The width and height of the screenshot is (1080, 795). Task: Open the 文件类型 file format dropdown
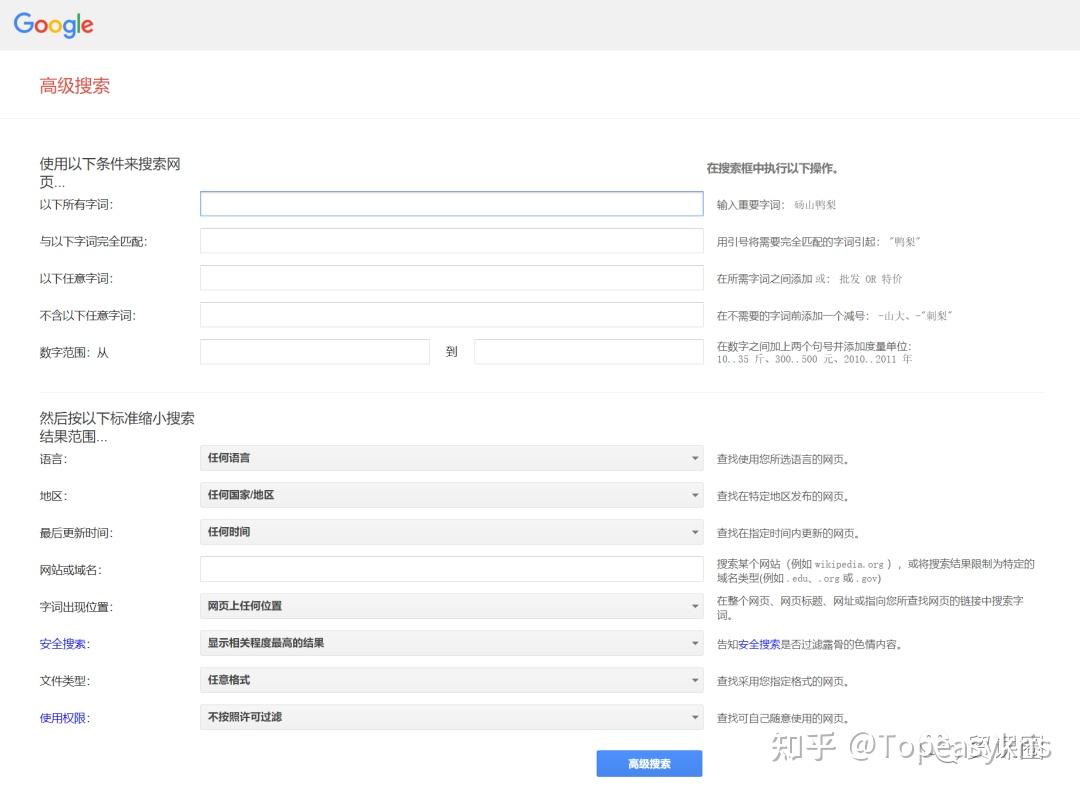pos(450,680)
